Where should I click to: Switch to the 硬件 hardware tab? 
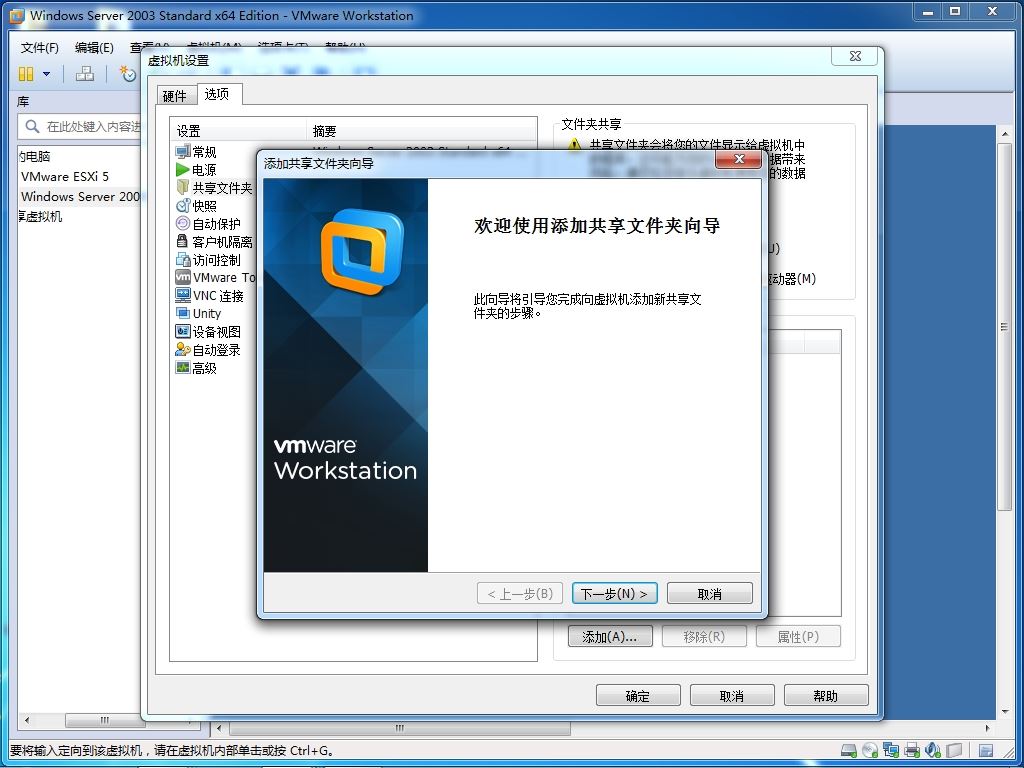175,96
